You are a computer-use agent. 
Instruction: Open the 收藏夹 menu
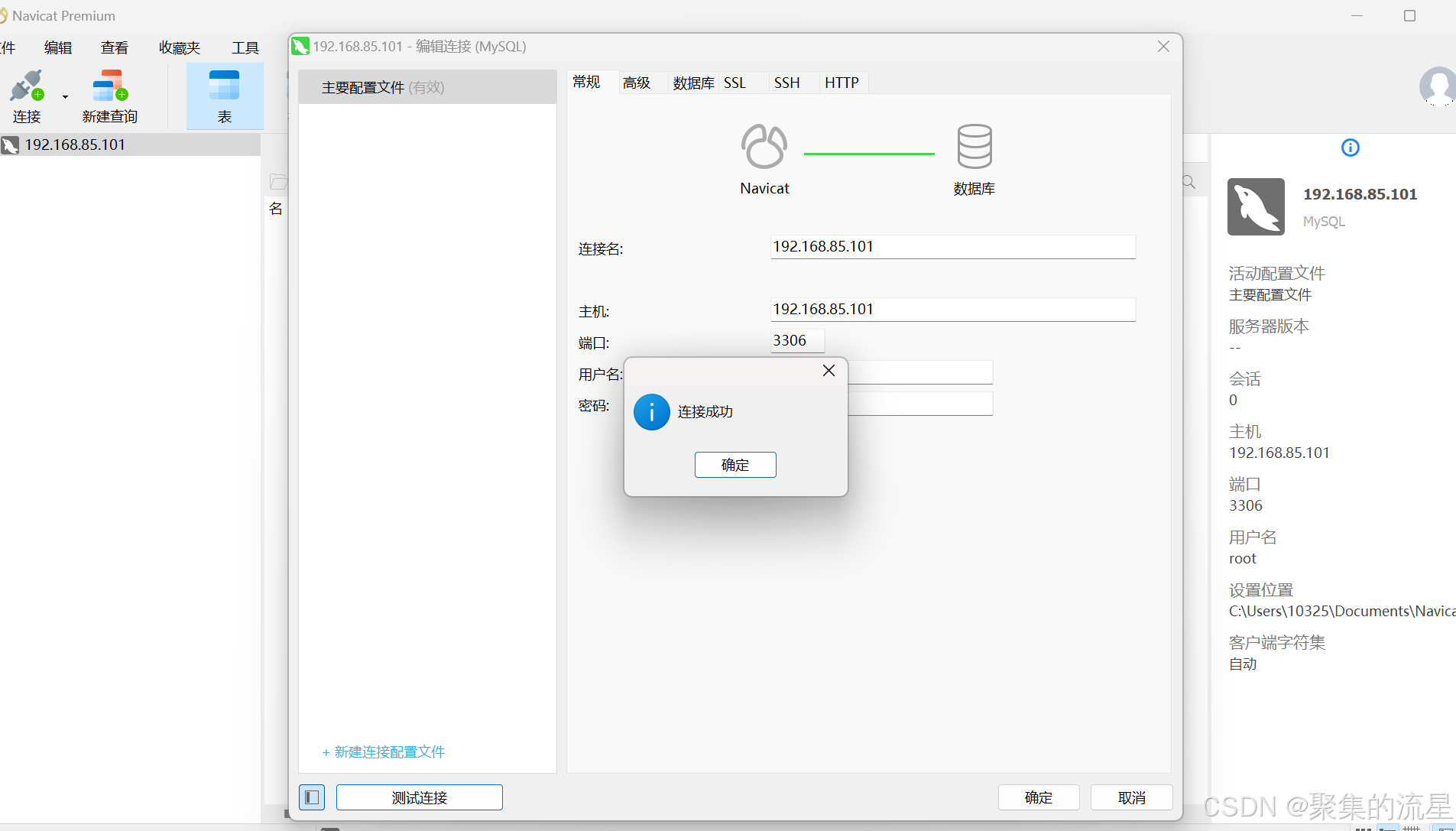[179, 47]
